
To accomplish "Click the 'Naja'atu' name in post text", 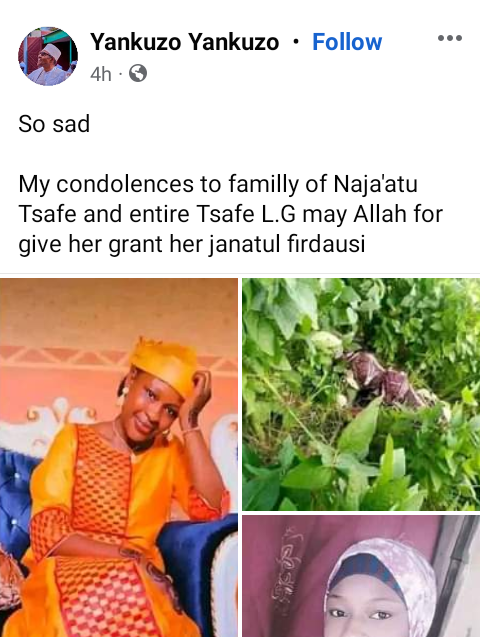I will tap(376, 184).
